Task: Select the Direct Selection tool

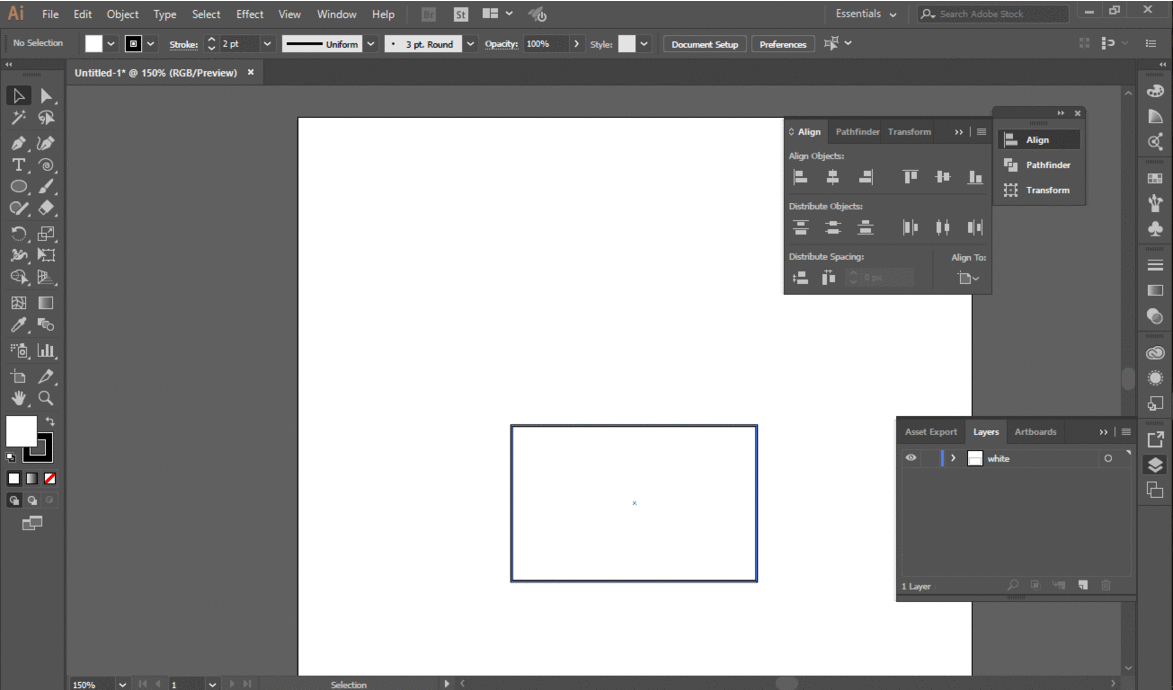Action: 46,96
